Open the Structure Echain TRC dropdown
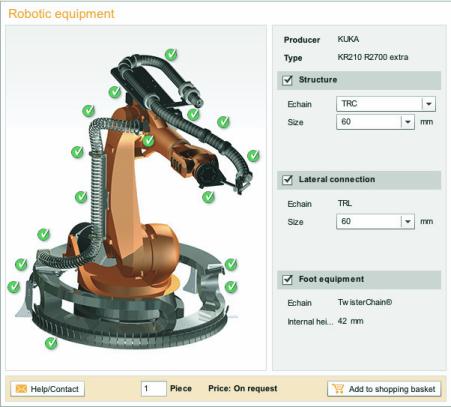The width and height of the screenshot is (451, 407). click(386, 104)
